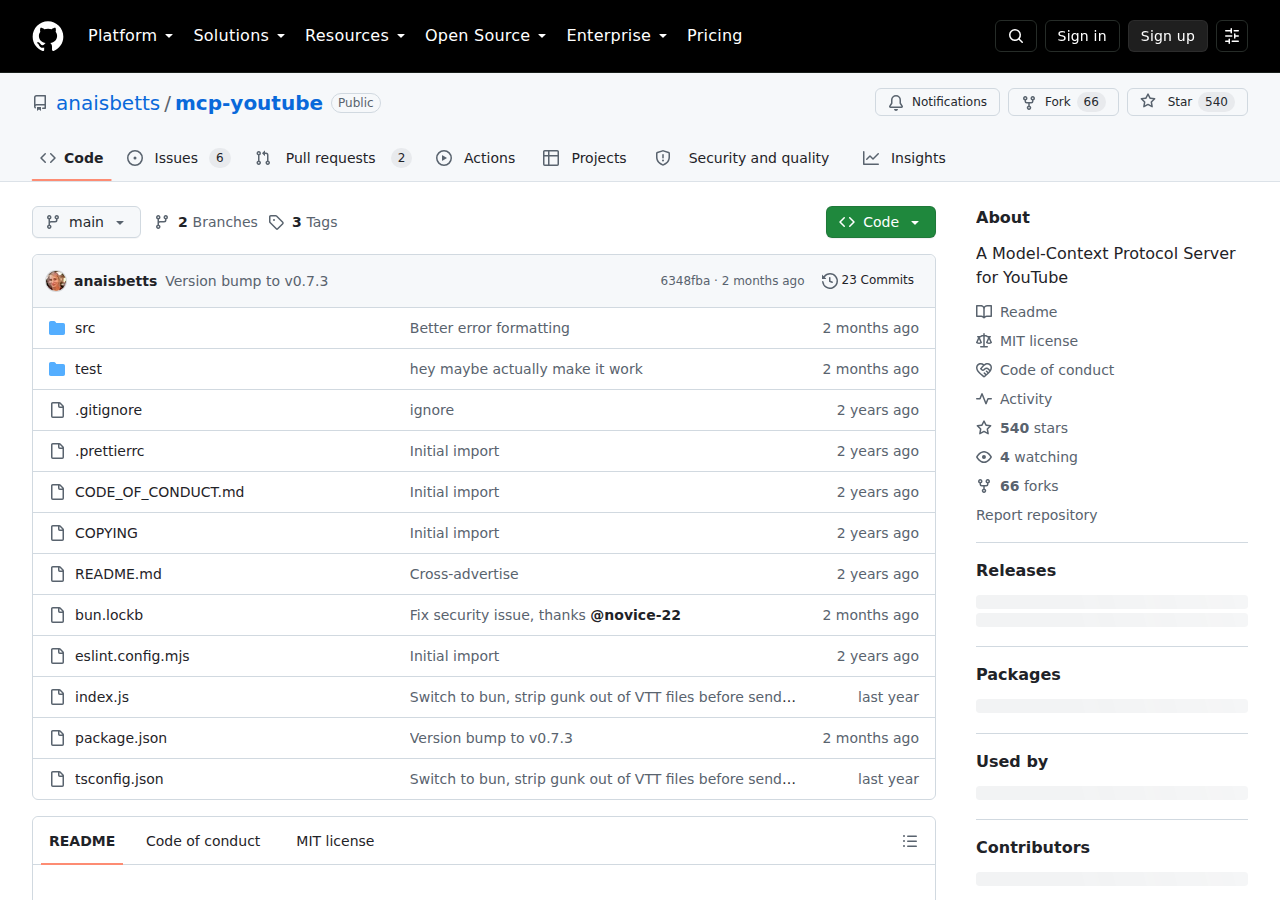Switch to the Projects tab

point(585,158)
